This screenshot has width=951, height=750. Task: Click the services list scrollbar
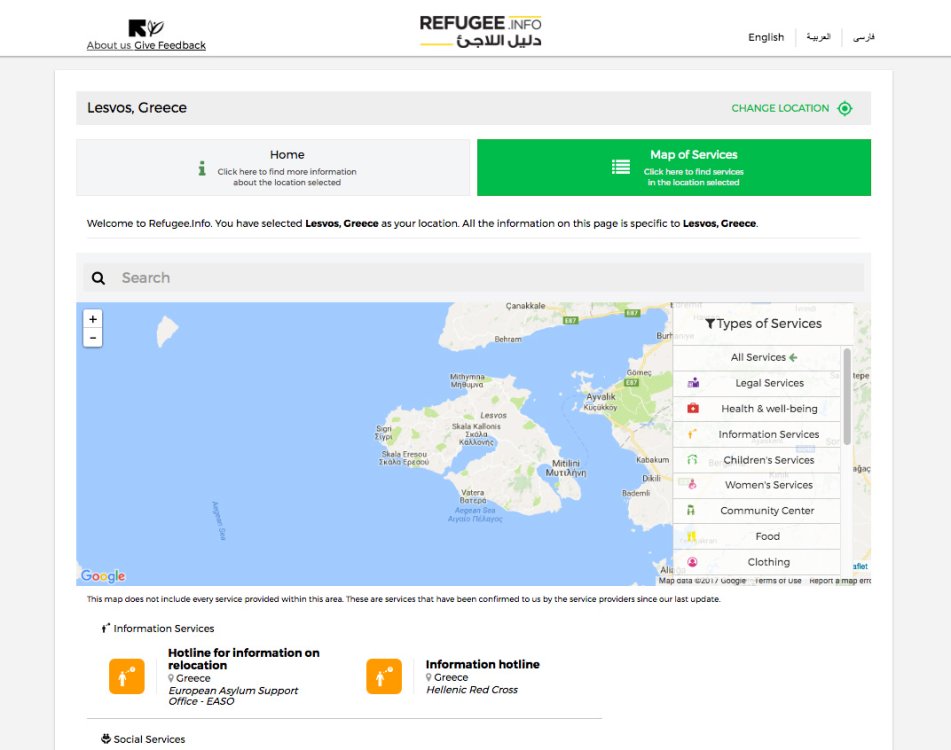(x=847, y=397)
